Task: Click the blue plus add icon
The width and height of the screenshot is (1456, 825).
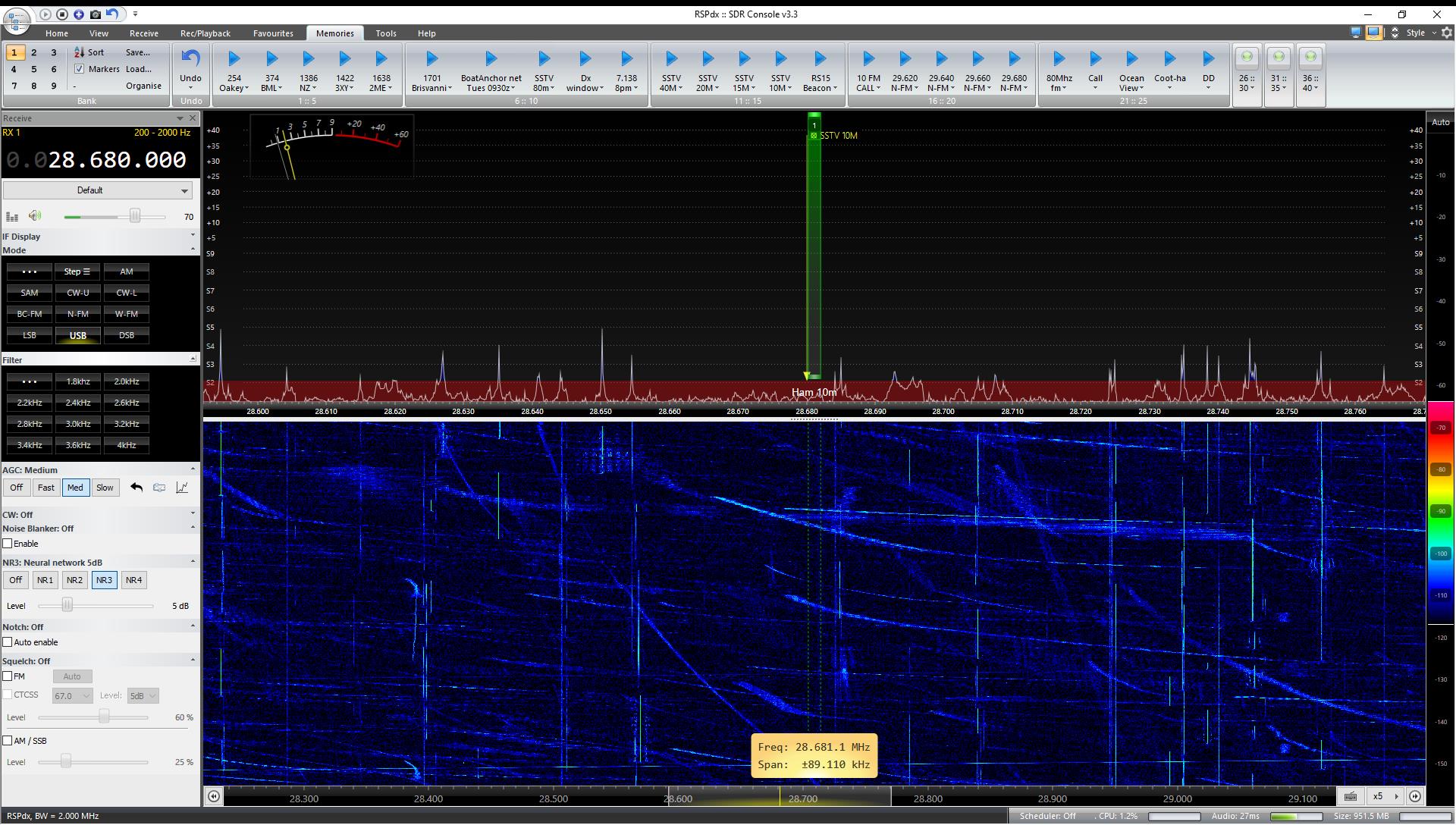Action: (78, 14)
